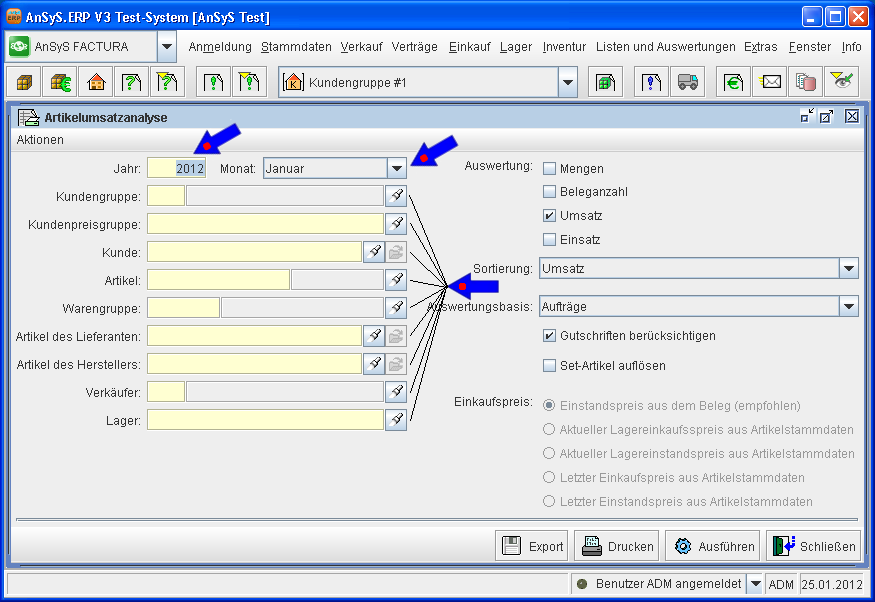
Task: Enable the Mengen checkbox
Action: 549,169
